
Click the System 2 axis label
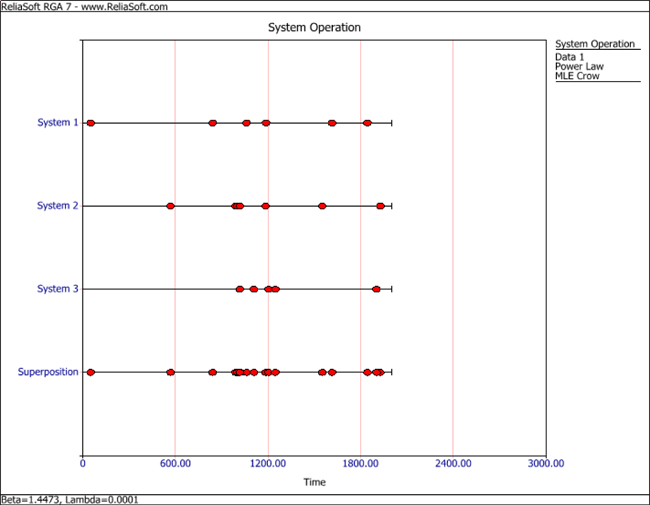(x=58, y=206)
